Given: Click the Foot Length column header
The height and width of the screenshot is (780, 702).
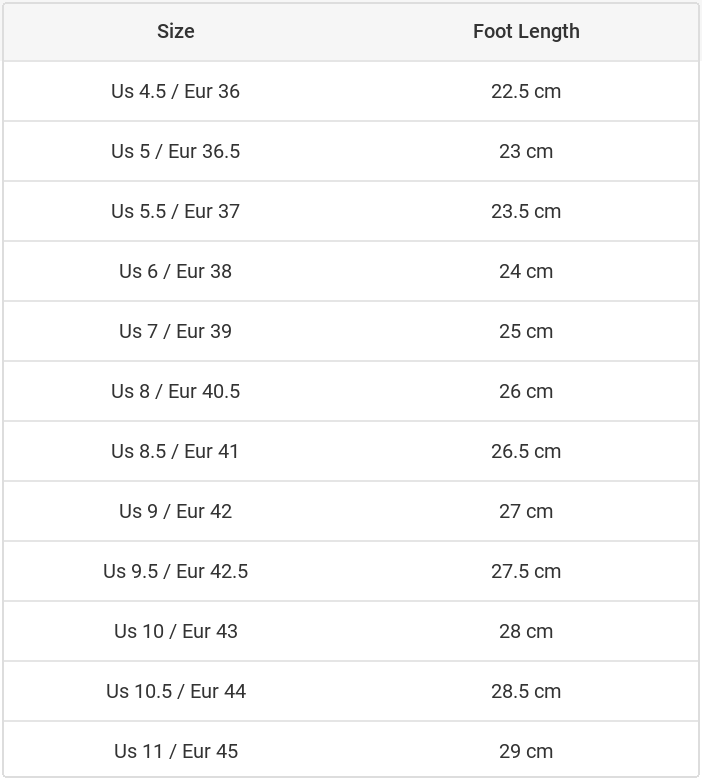Looking at the screenshot, I should [x=526, y=31].
